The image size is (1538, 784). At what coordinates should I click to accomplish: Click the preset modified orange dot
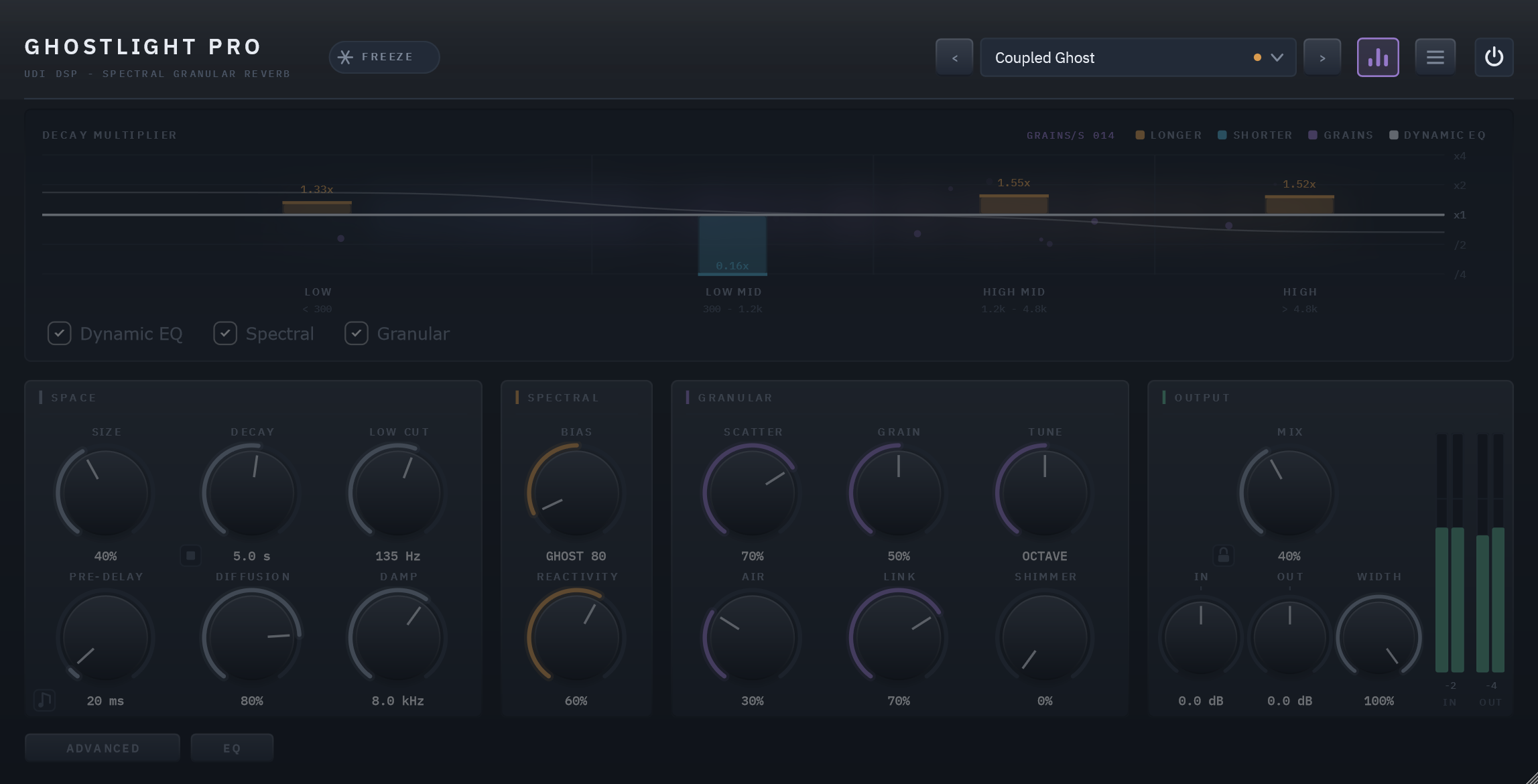tap(1257, 58)
